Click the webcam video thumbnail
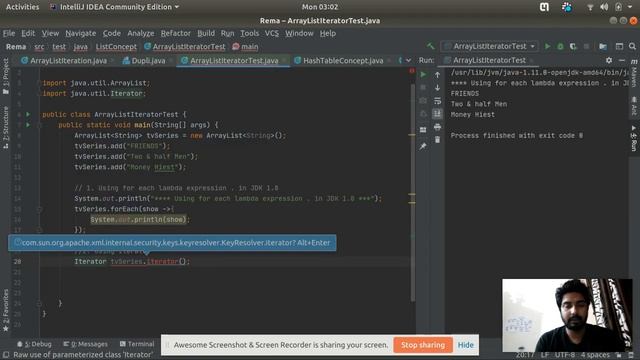The width and height of the screenshot is (640, 360). click(567, 315)
